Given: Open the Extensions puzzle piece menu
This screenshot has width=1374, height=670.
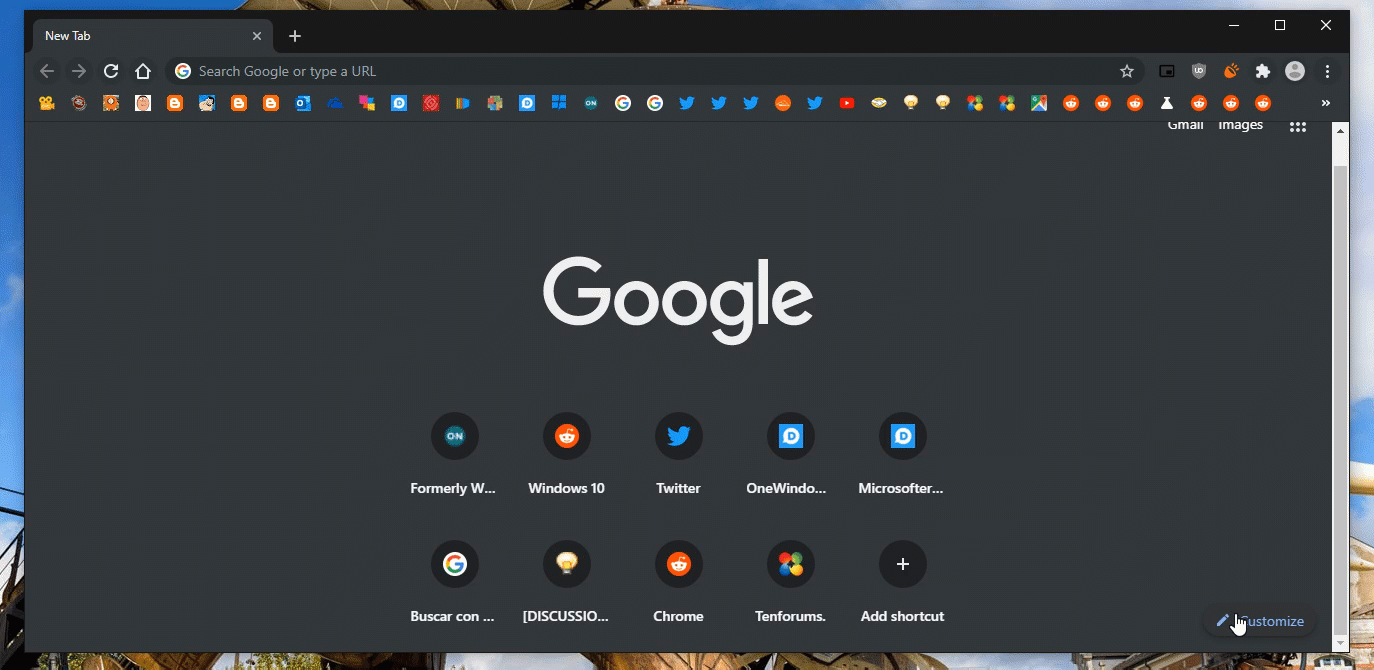Looking at the screenshot, I should [1263, 71].
